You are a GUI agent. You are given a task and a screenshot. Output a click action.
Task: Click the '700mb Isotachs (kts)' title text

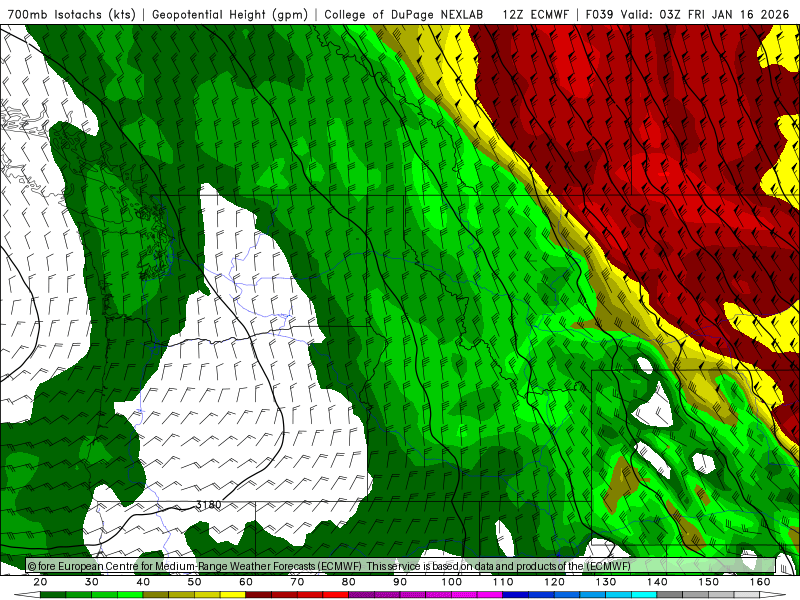click(x=71, y=14)
